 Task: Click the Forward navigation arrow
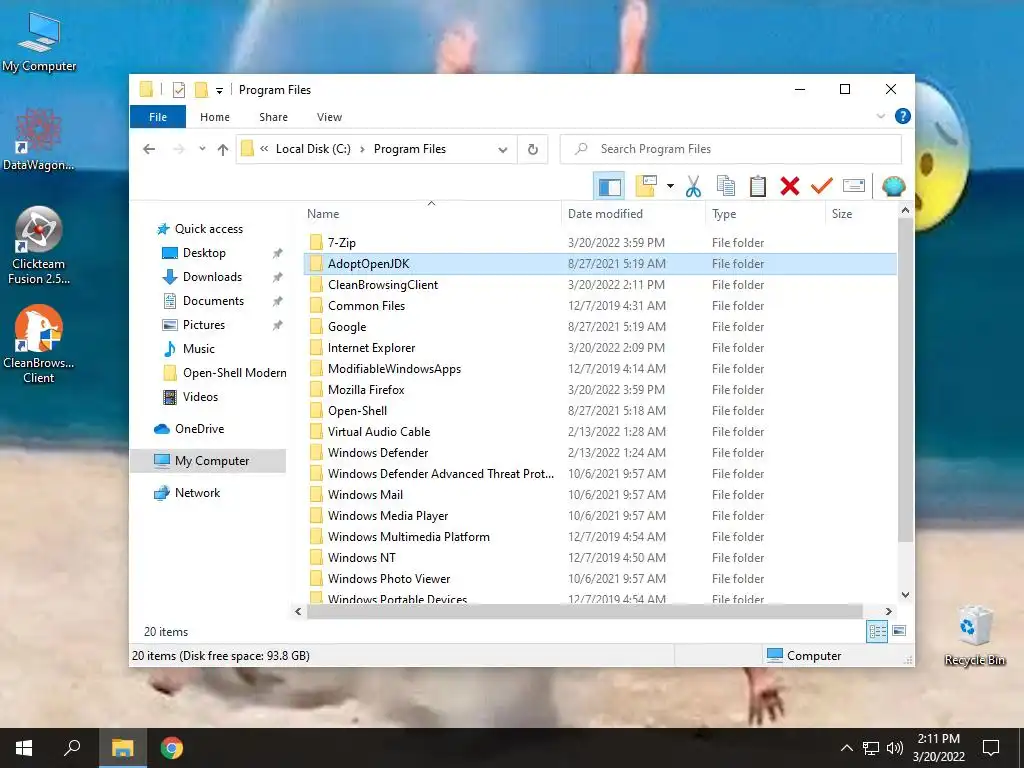pyautogui.click(x=179, y=149)
